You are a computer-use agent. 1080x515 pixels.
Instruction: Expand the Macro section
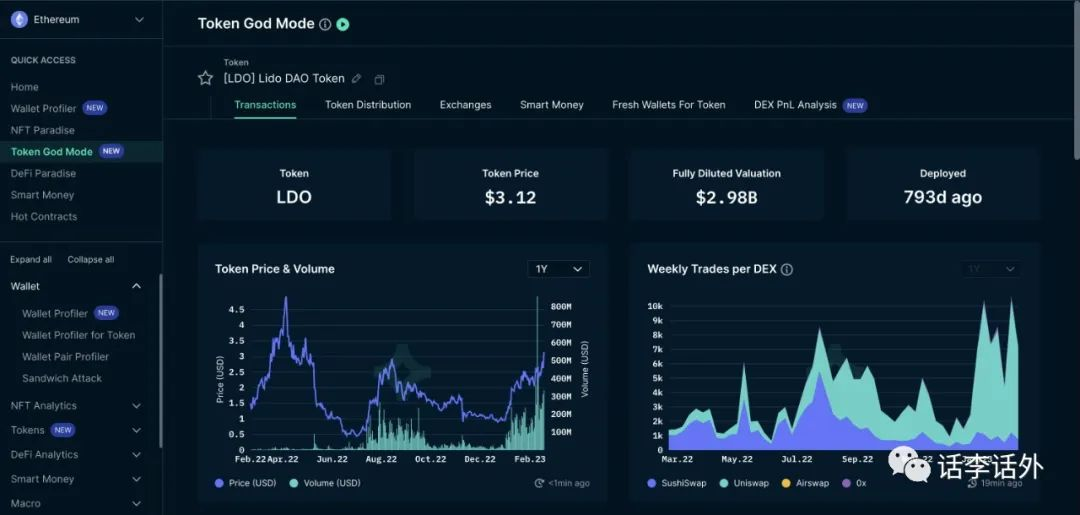pyautogui.click(x=136, y=504)
